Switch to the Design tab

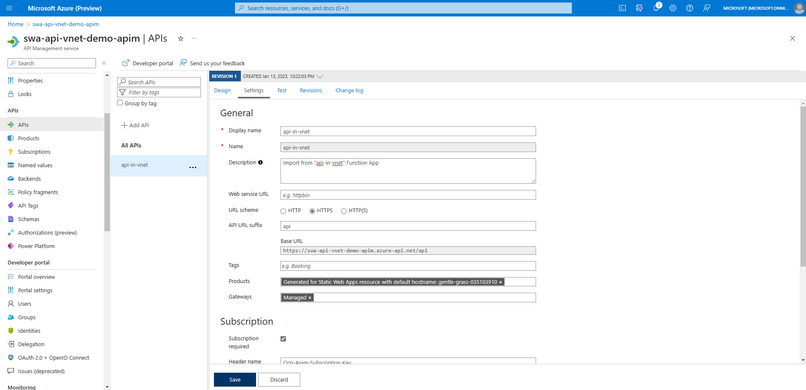222,90
